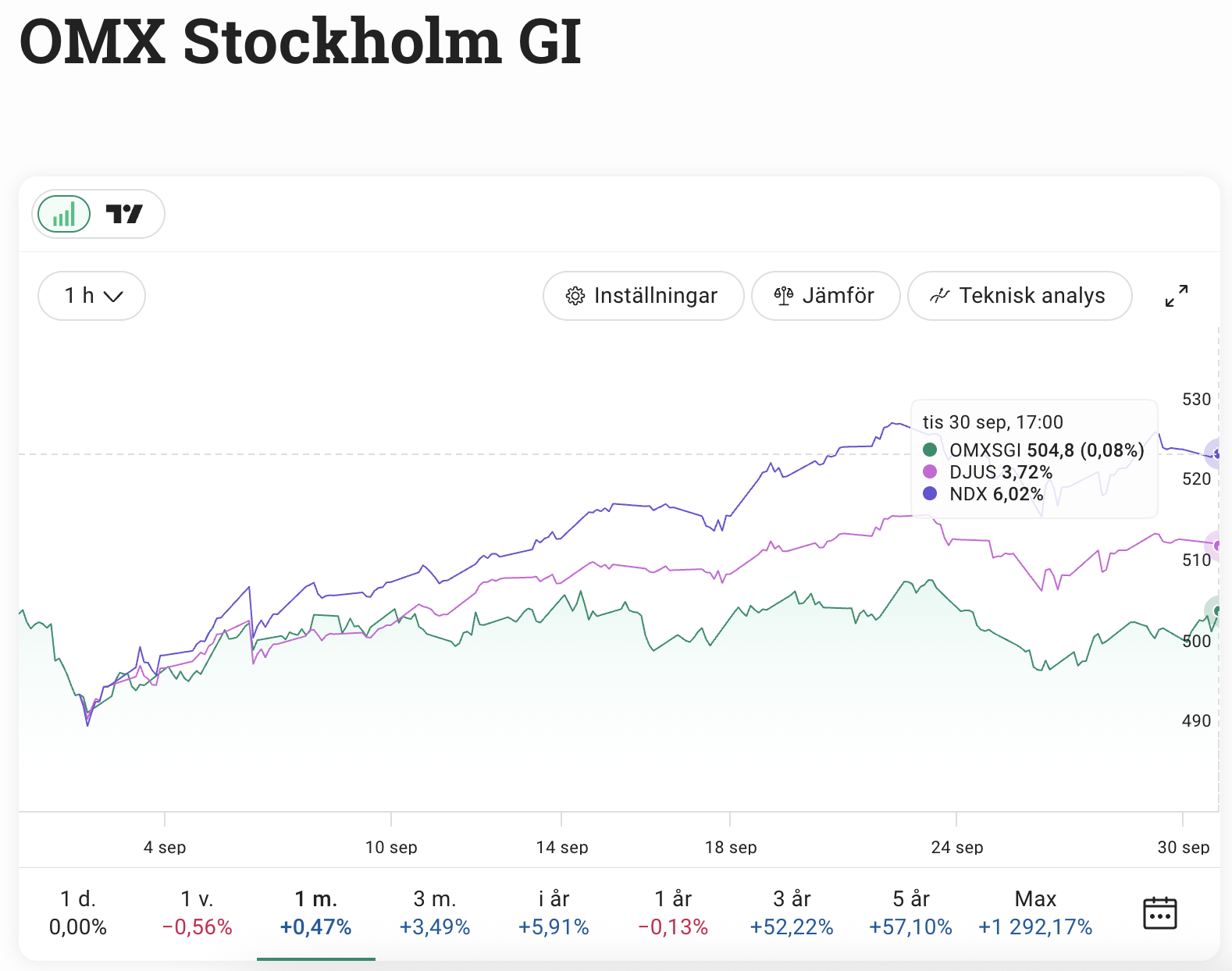Viewport: 1232px width, 971px height.
Task: Click the scales icon in Jämför
Action: pos(784,296)
